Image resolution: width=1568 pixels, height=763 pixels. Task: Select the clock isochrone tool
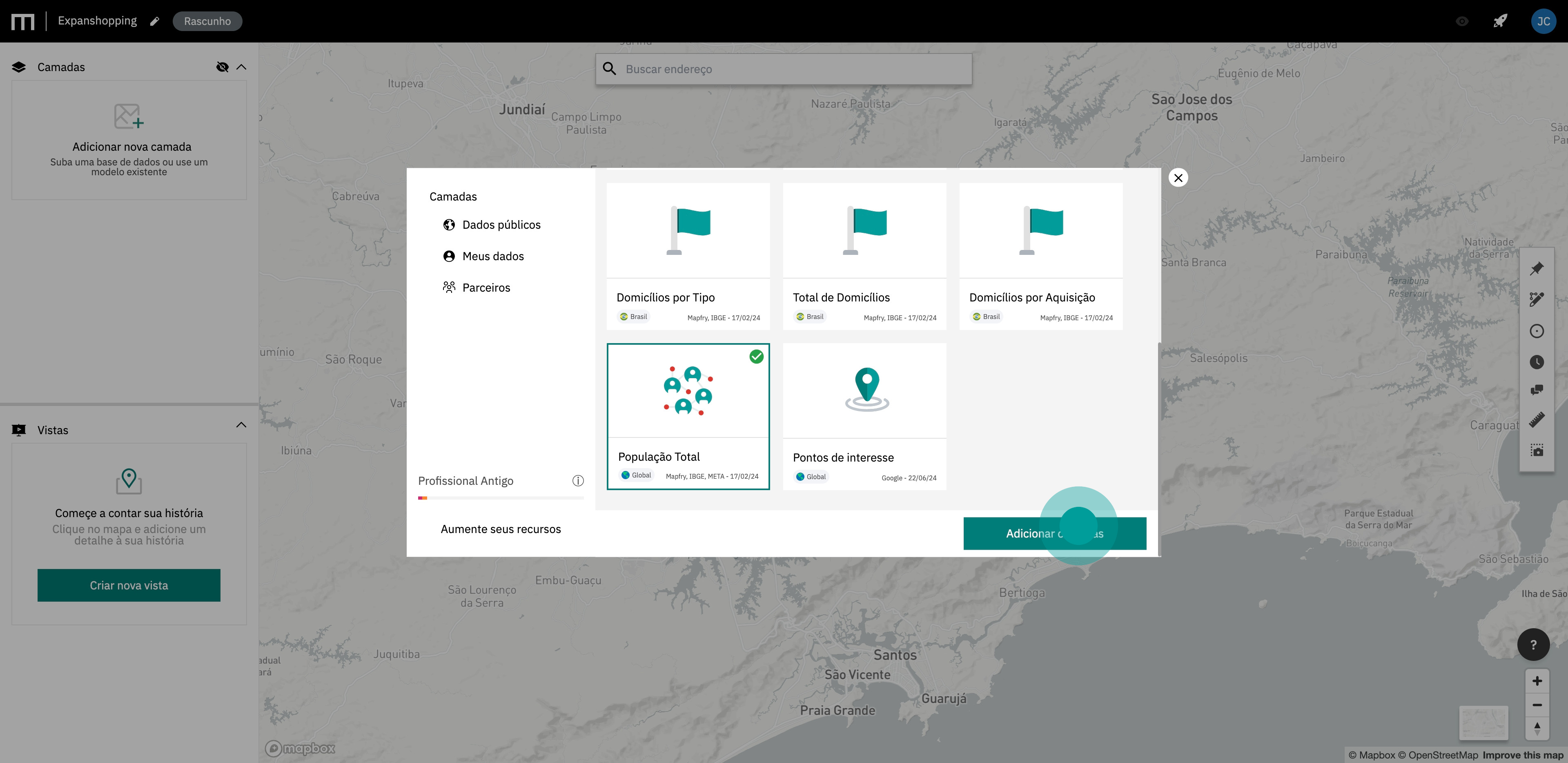(1536, 362)
